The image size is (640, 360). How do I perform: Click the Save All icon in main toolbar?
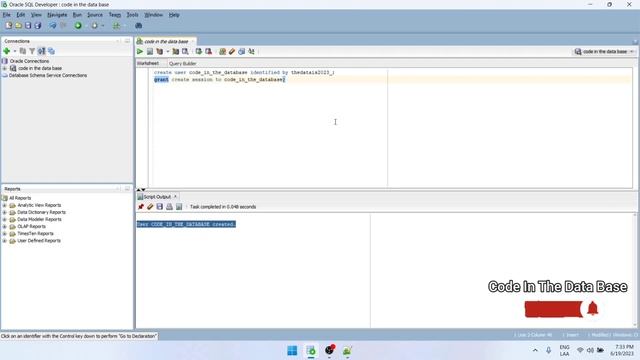coord(38,26)
